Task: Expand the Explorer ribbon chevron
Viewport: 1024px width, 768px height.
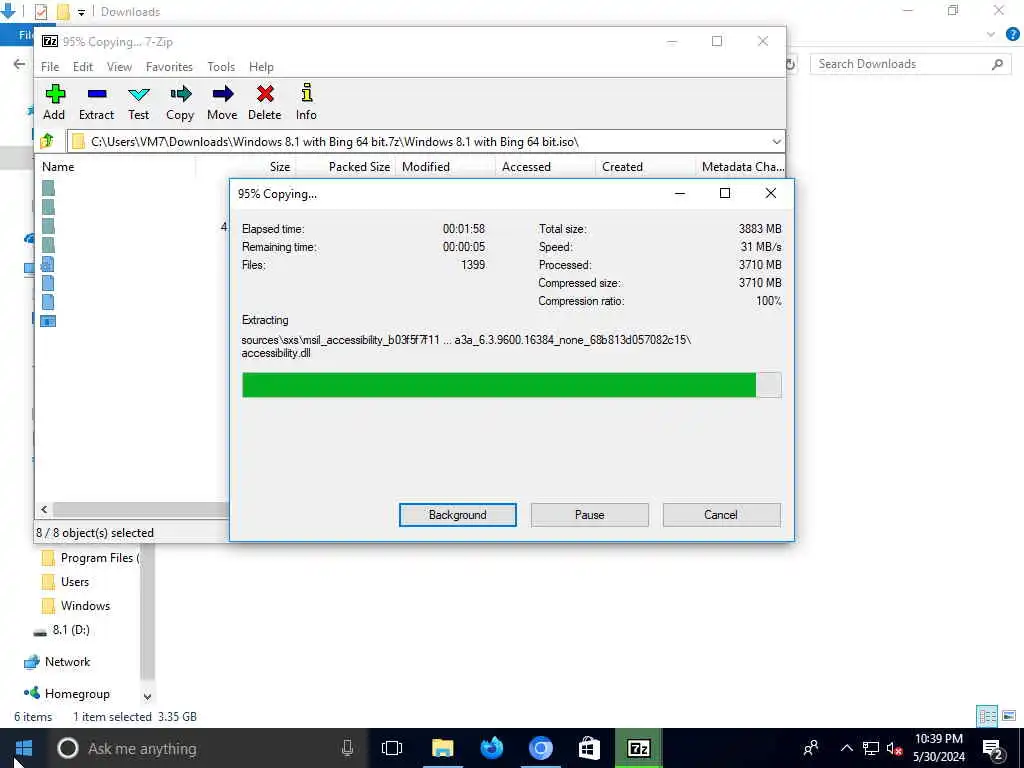Action: 991,35
